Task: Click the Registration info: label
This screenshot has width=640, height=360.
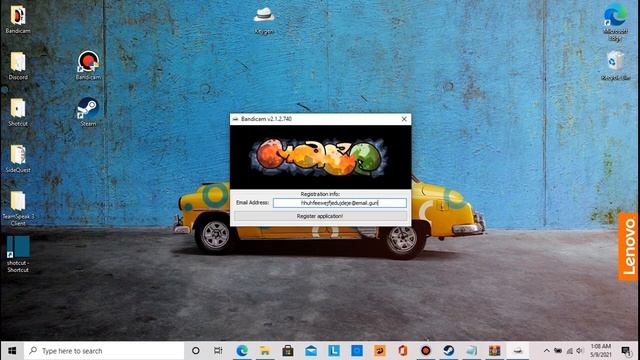Action: tap(320, 194)
